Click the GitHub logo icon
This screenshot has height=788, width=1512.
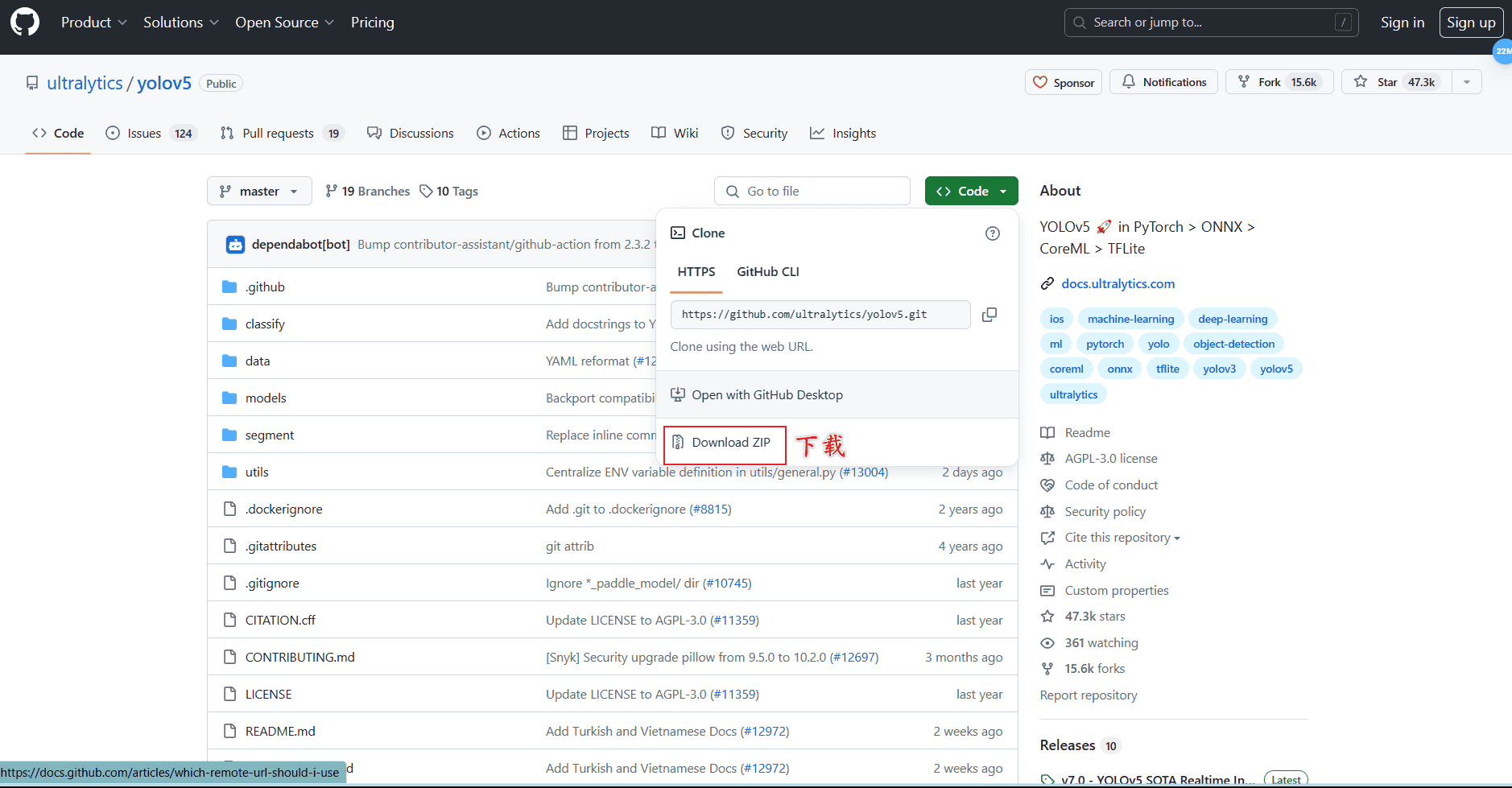click(25, 22)
